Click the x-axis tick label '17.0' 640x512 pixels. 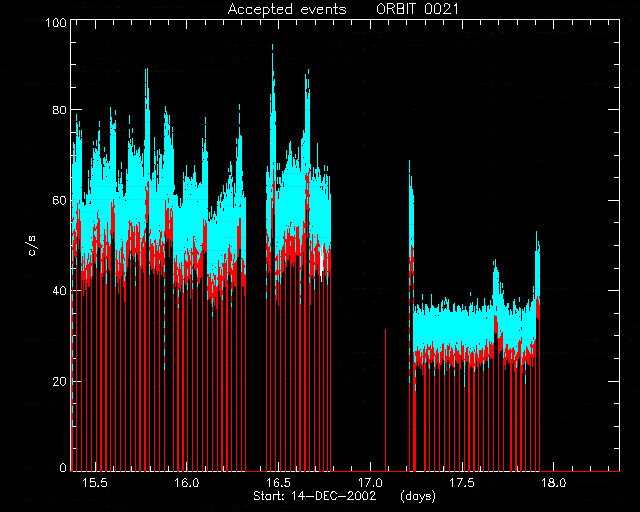click(x=370, y=483)
